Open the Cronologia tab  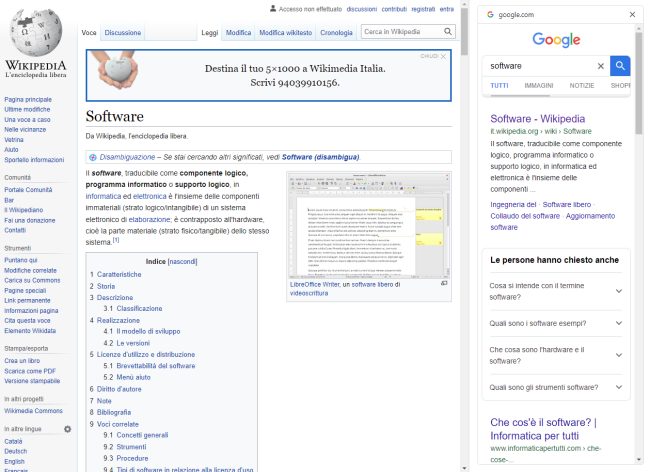pyautogui.click(x=336, y=32)
